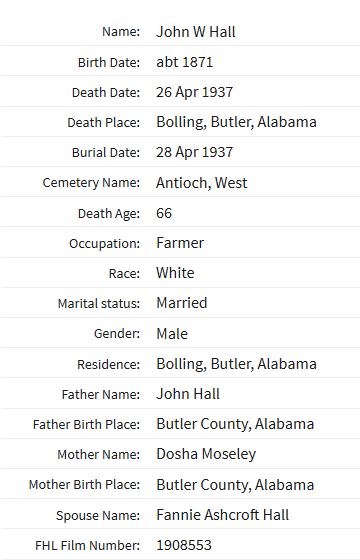Open spouse name Fannie Ashcroft Hall
360x560 pixels.
(x=222, y=515)
